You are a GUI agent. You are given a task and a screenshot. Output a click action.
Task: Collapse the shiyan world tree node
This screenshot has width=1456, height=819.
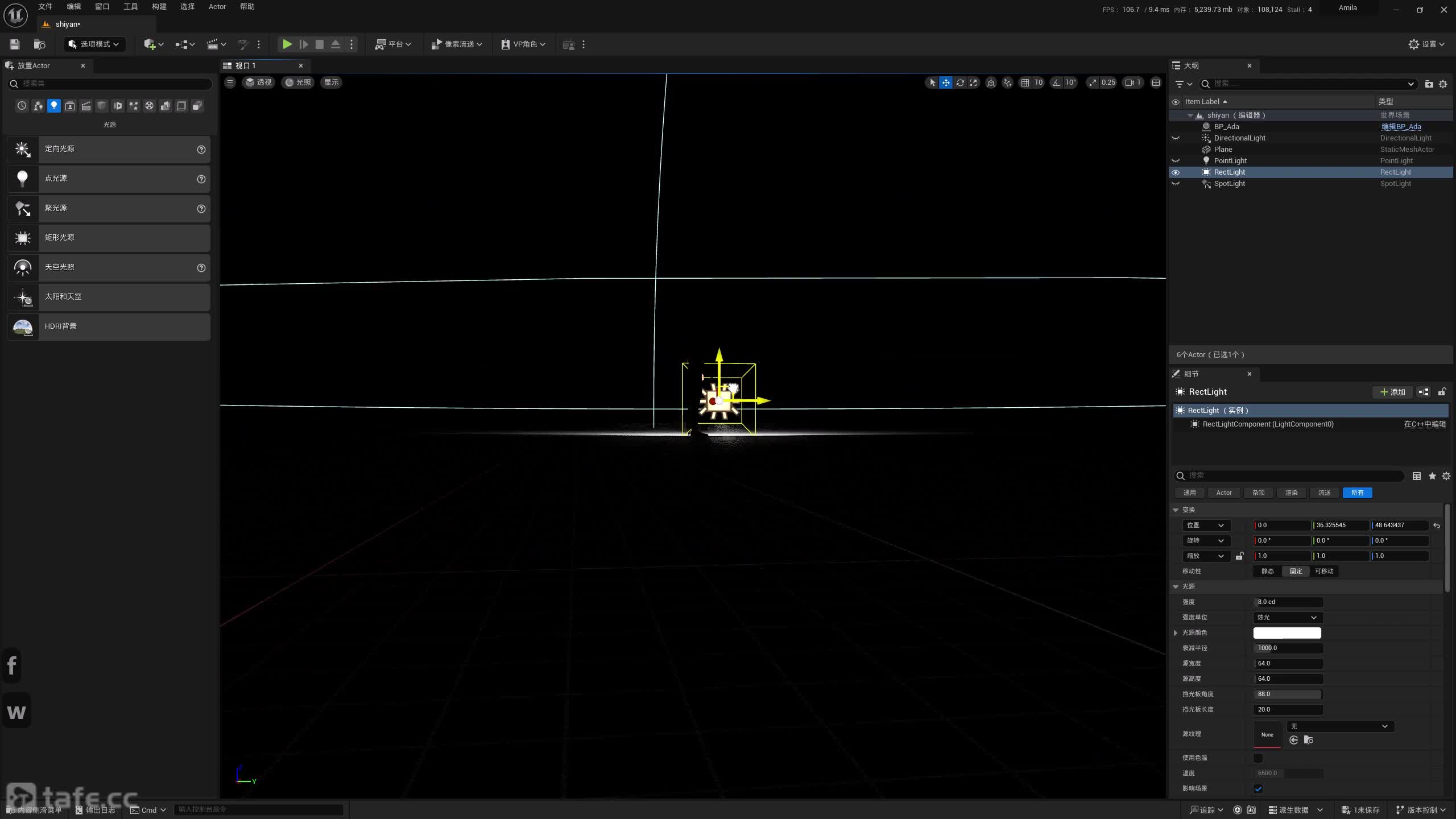[1190, 115]
